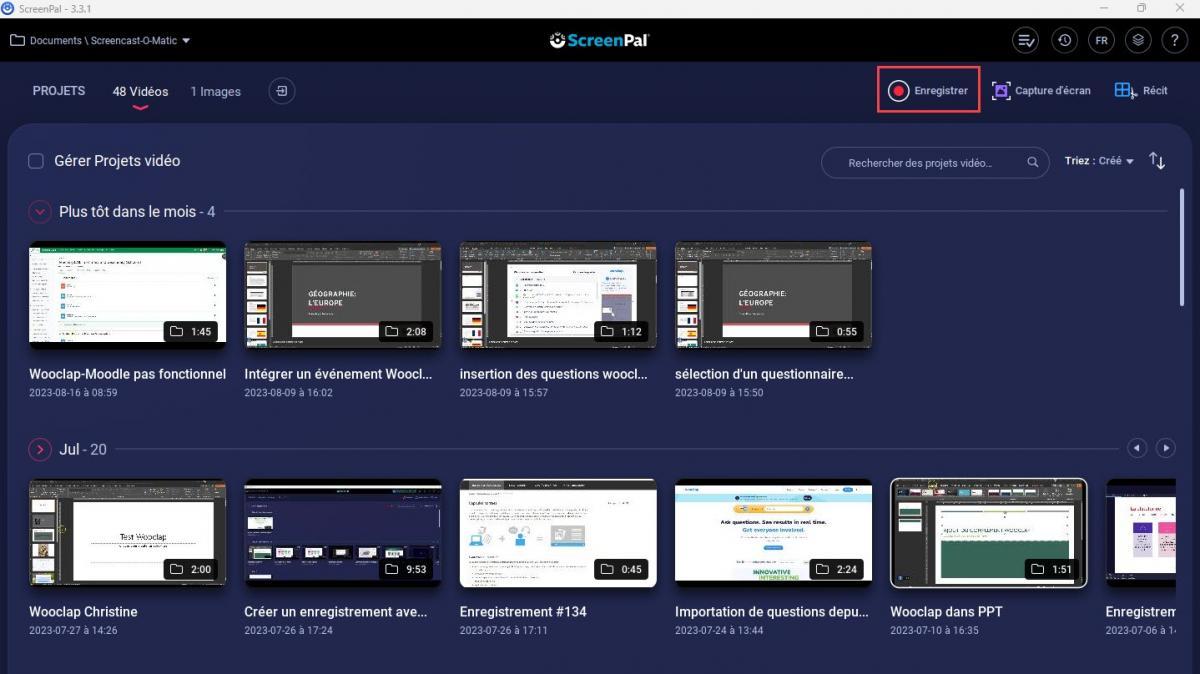1200x674 pixels.
Task: Open the Wooclap-Moodle pas fonctionnel thumbnail
Action: coord(127,295)
